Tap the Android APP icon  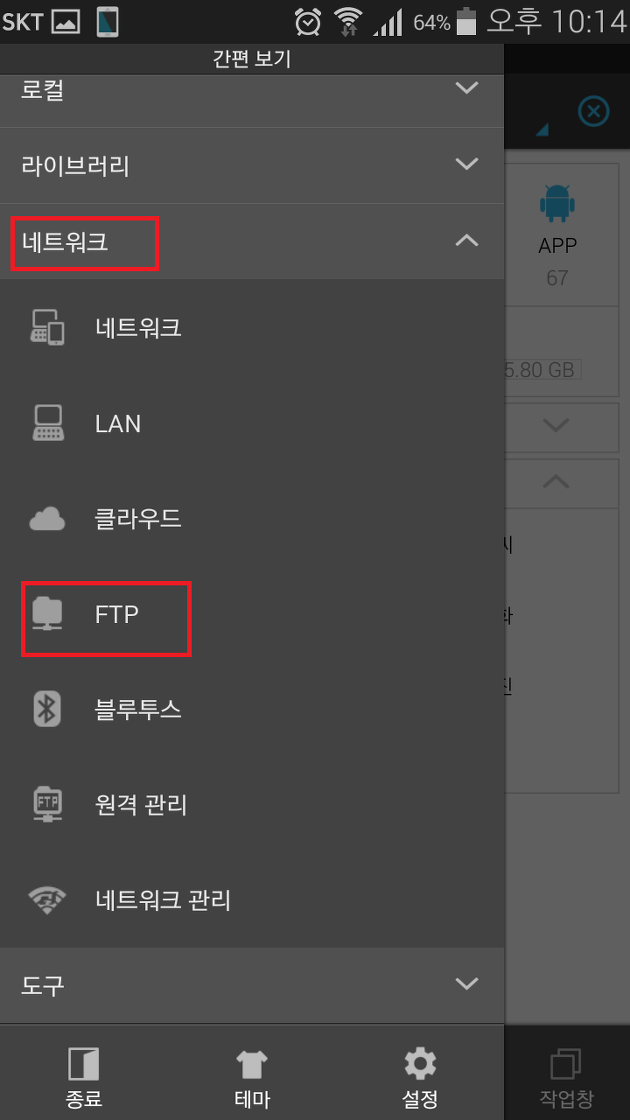click(557, 203)
